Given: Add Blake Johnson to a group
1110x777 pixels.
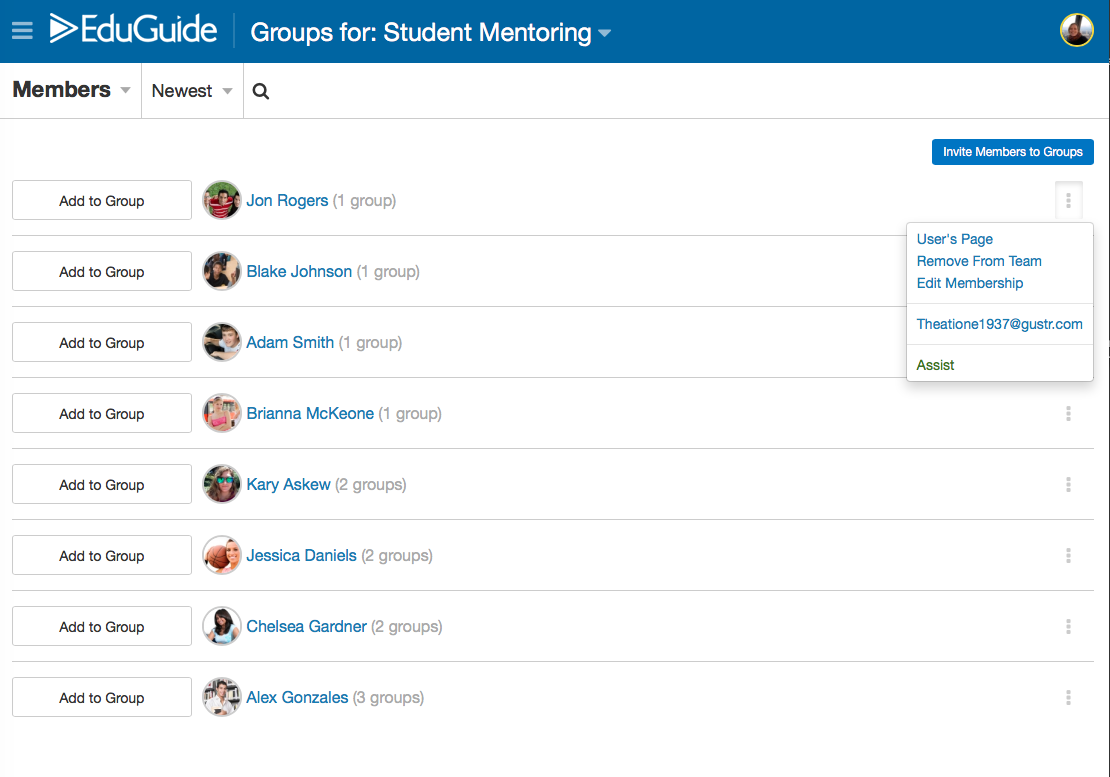Looking at the screenshot, I should click(102, 271).
